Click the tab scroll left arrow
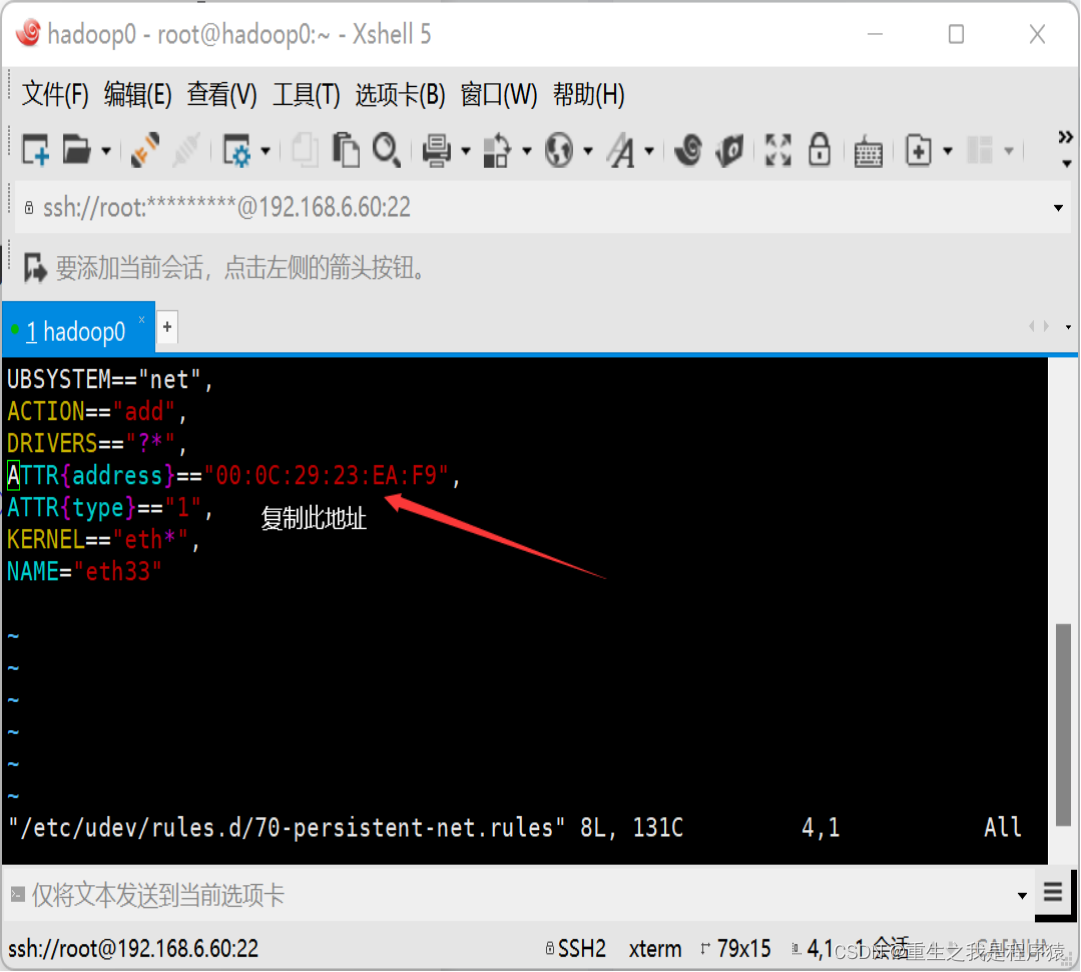 point(1031,326)
